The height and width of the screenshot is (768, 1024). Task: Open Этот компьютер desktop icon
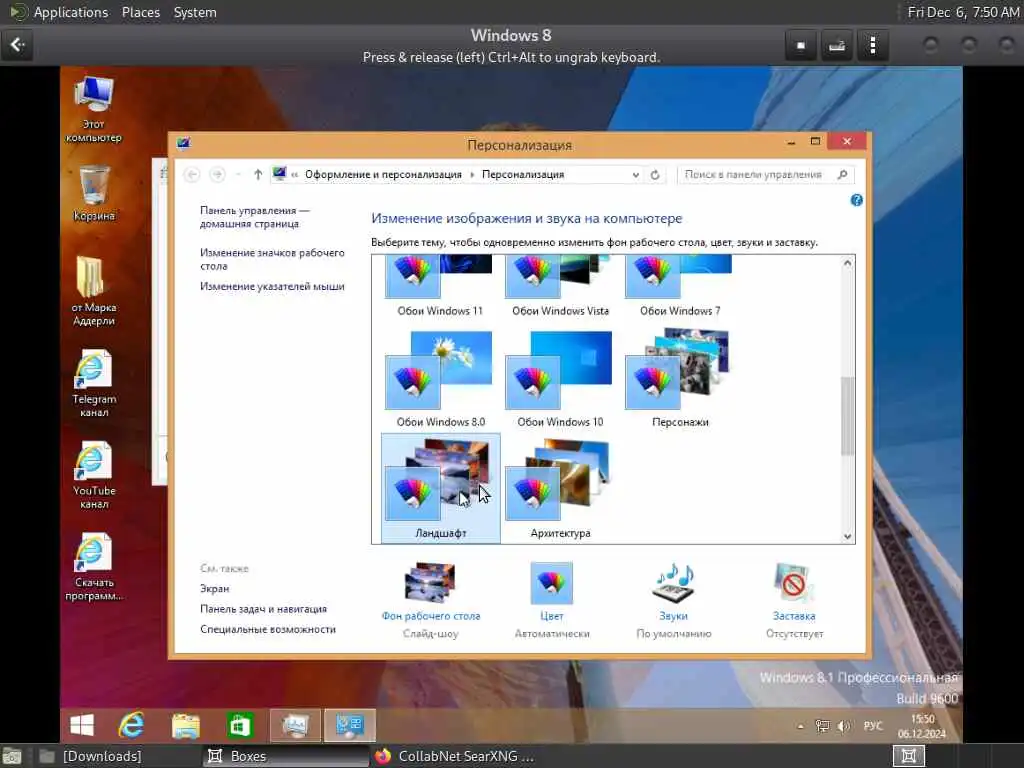pos(93,109)
